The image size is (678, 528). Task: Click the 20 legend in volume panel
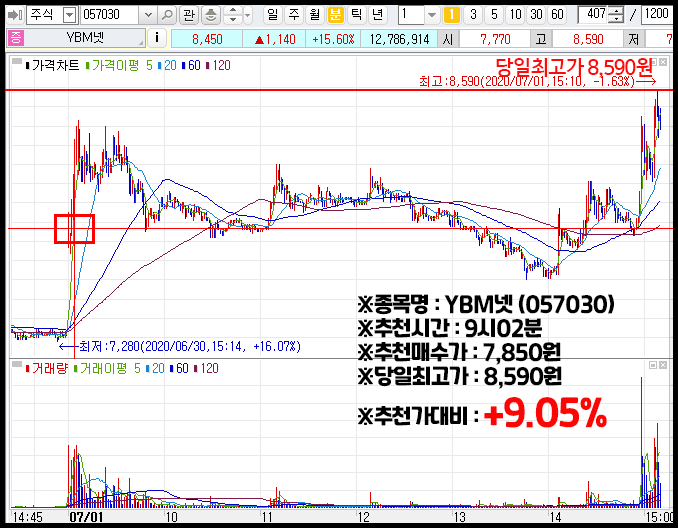click(155, 368)
